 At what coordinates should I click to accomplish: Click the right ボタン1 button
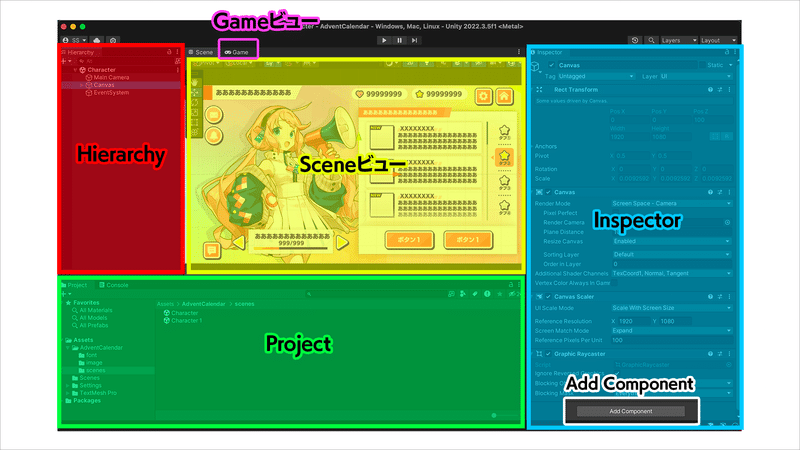pos(468,240)
